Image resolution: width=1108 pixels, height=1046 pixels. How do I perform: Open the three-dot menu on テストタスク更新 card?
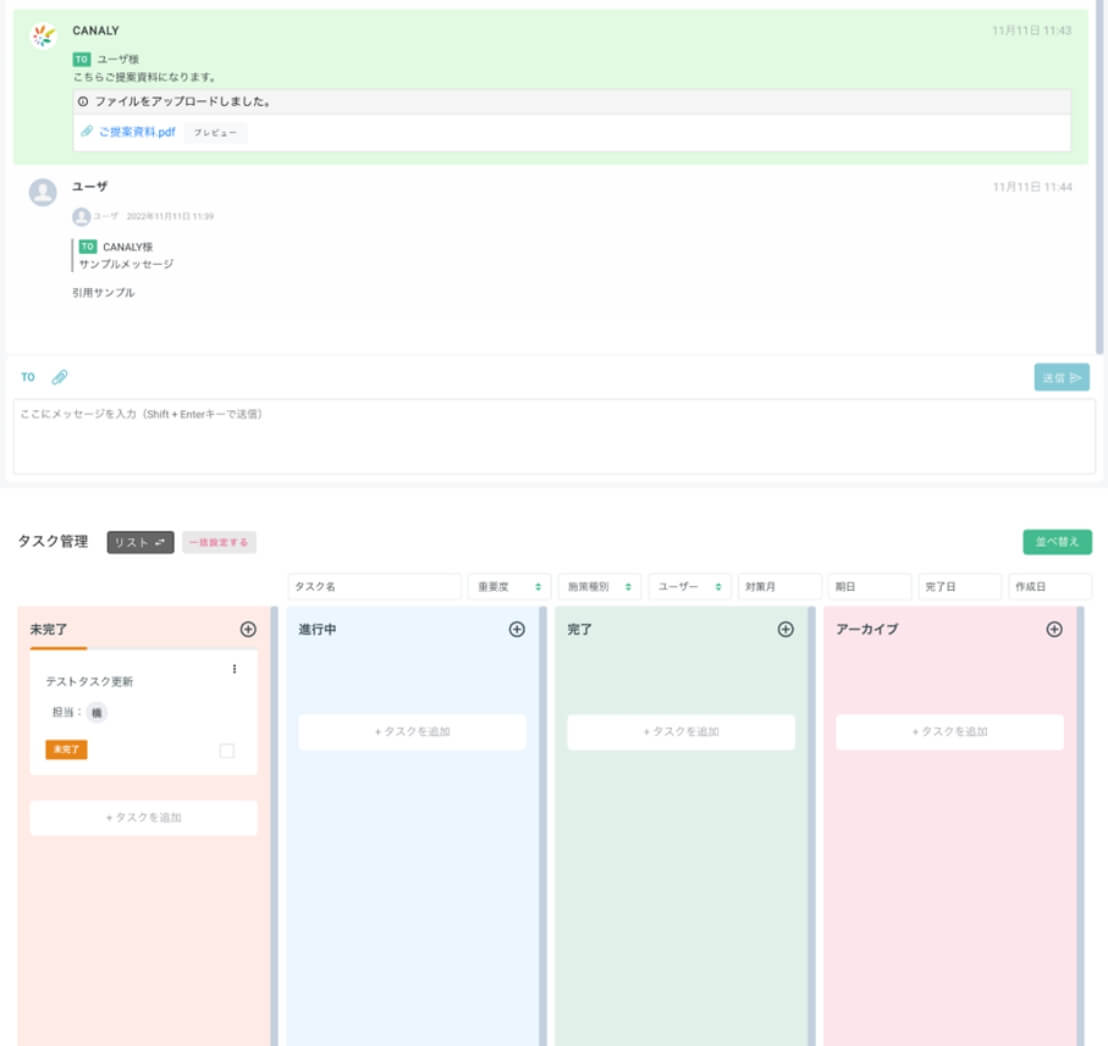(x=235, y=669)
